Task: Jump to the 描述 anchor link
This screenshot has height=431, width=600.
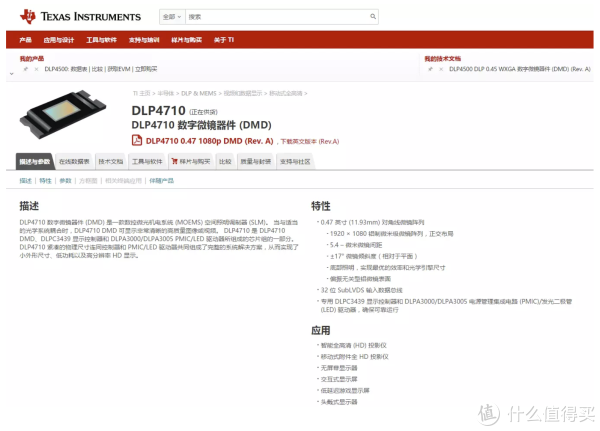Action: (x=26, y=181)
